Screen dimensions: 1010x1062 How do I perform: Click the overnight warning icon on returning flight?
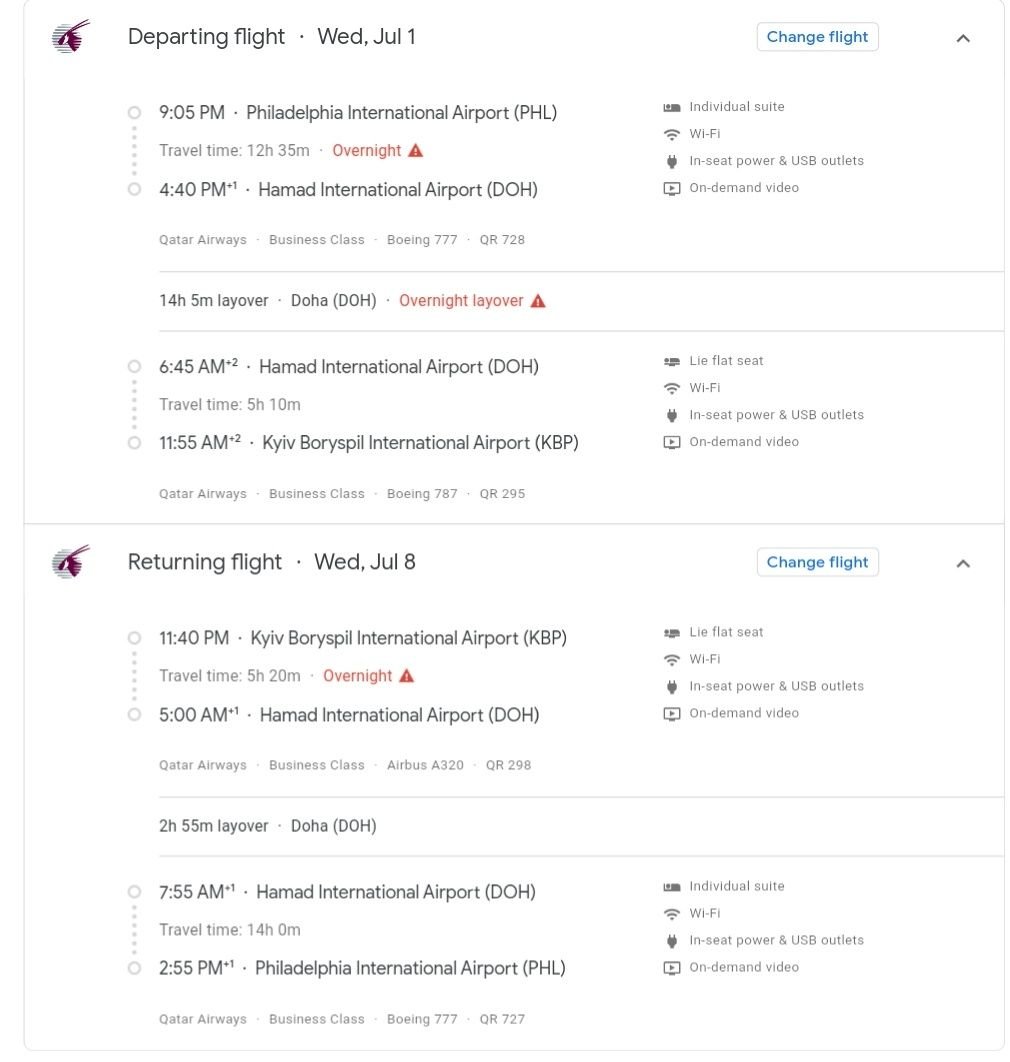[406, 676]
